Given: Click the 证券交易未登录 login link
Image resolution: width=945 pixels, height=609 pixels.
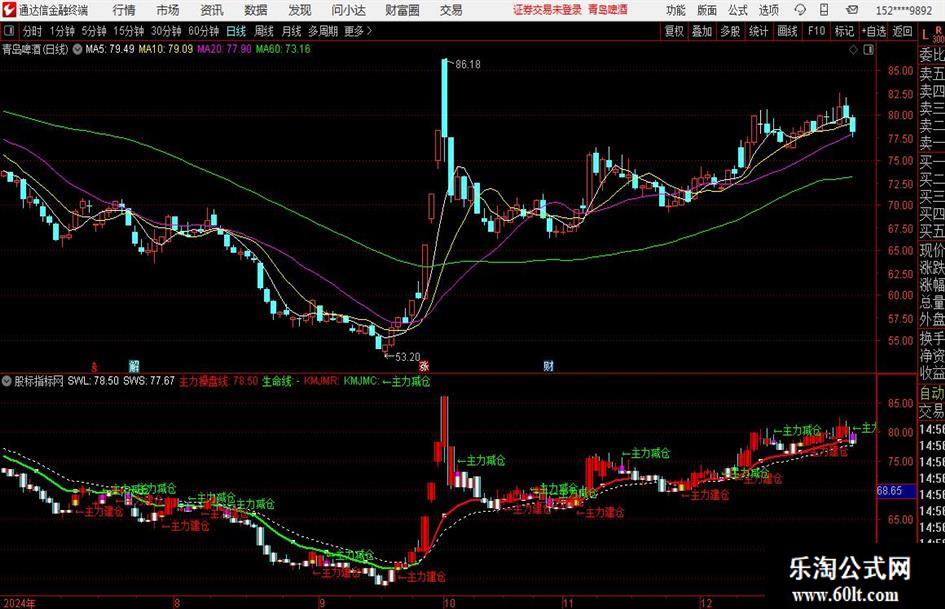Looking at the screenshot, I should tap(547, 10).
